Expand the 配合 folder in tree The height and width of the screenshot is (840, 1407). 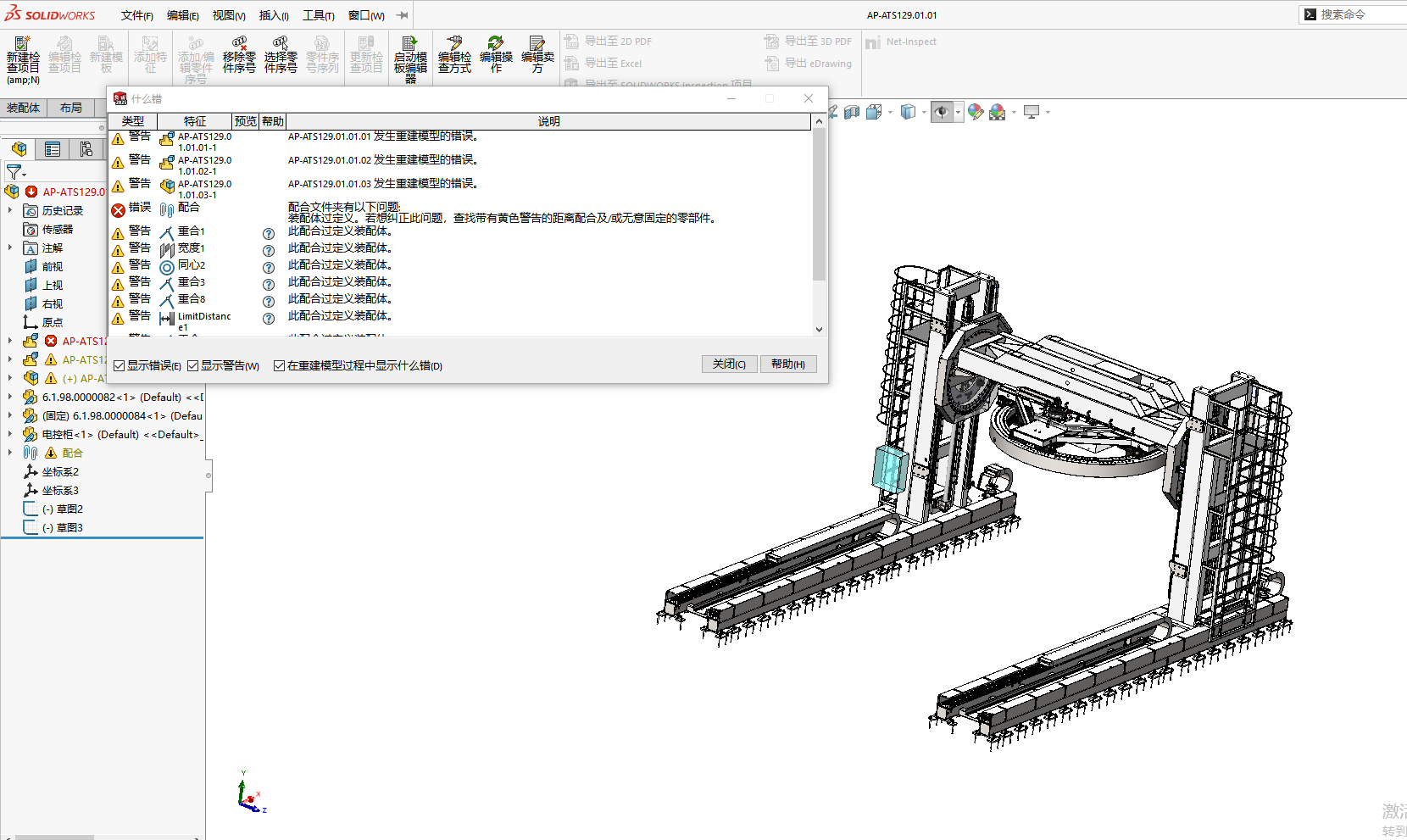coord(10,453)
